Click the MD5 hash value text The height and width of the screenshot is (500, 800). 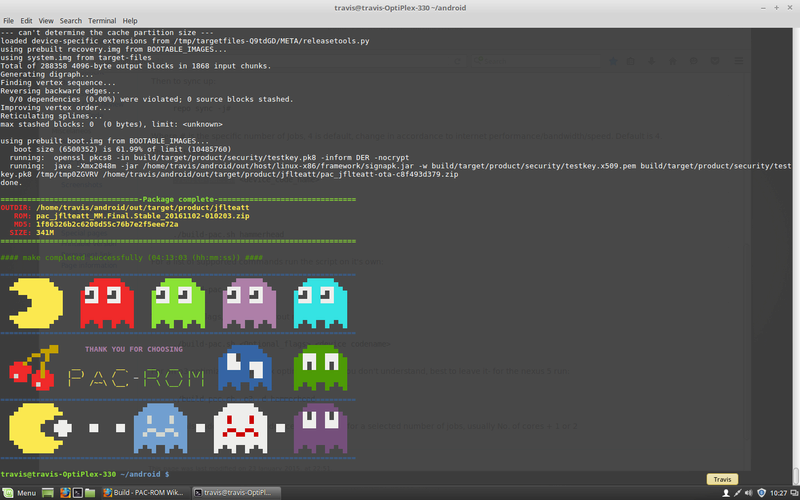tap(107, 224)
